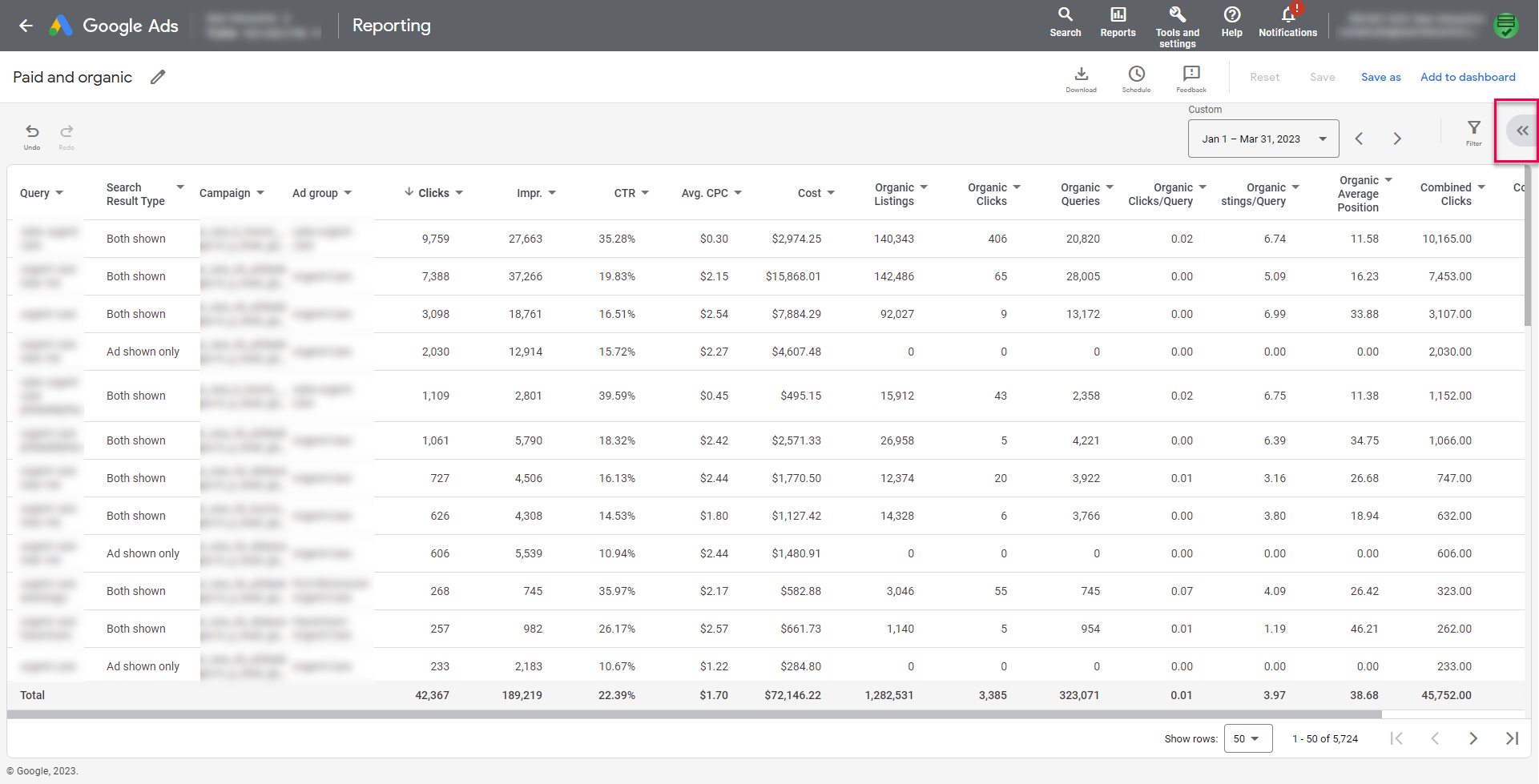Expand the Campaign column dropdown arrow
Screen dimensions: 1539x784
pos(260,193)
